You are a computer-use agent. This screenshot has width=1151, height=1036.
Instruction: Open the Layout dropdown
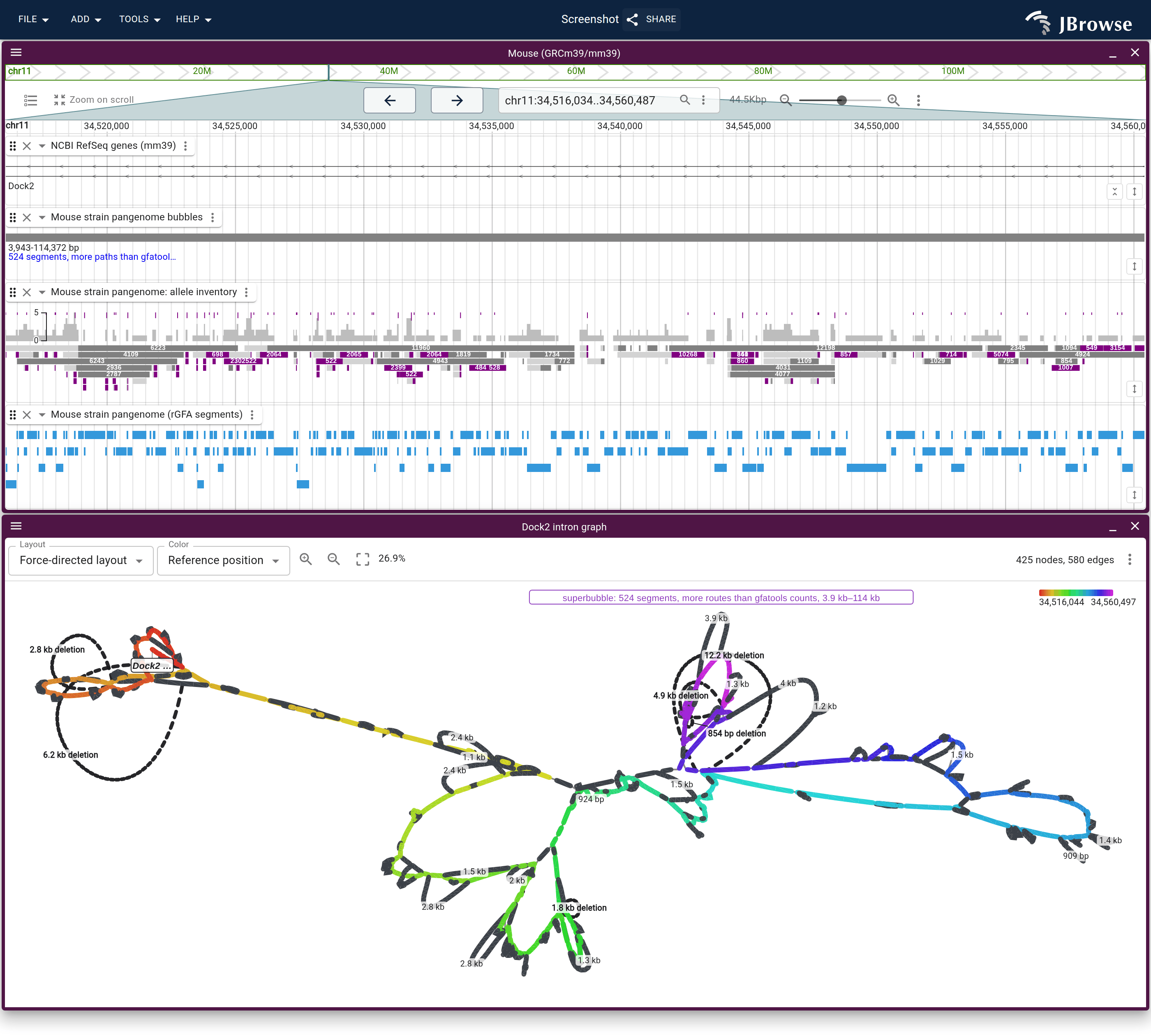coord(81,560)
